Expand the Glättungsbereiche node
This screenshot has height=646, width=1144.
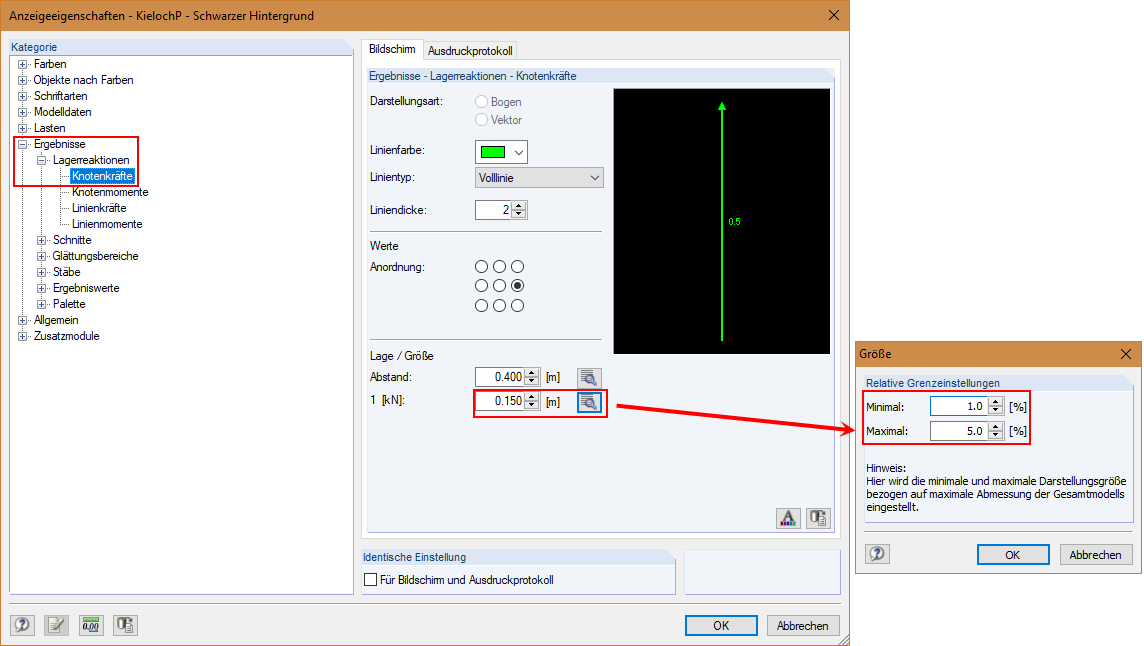(x=42, y=256)
